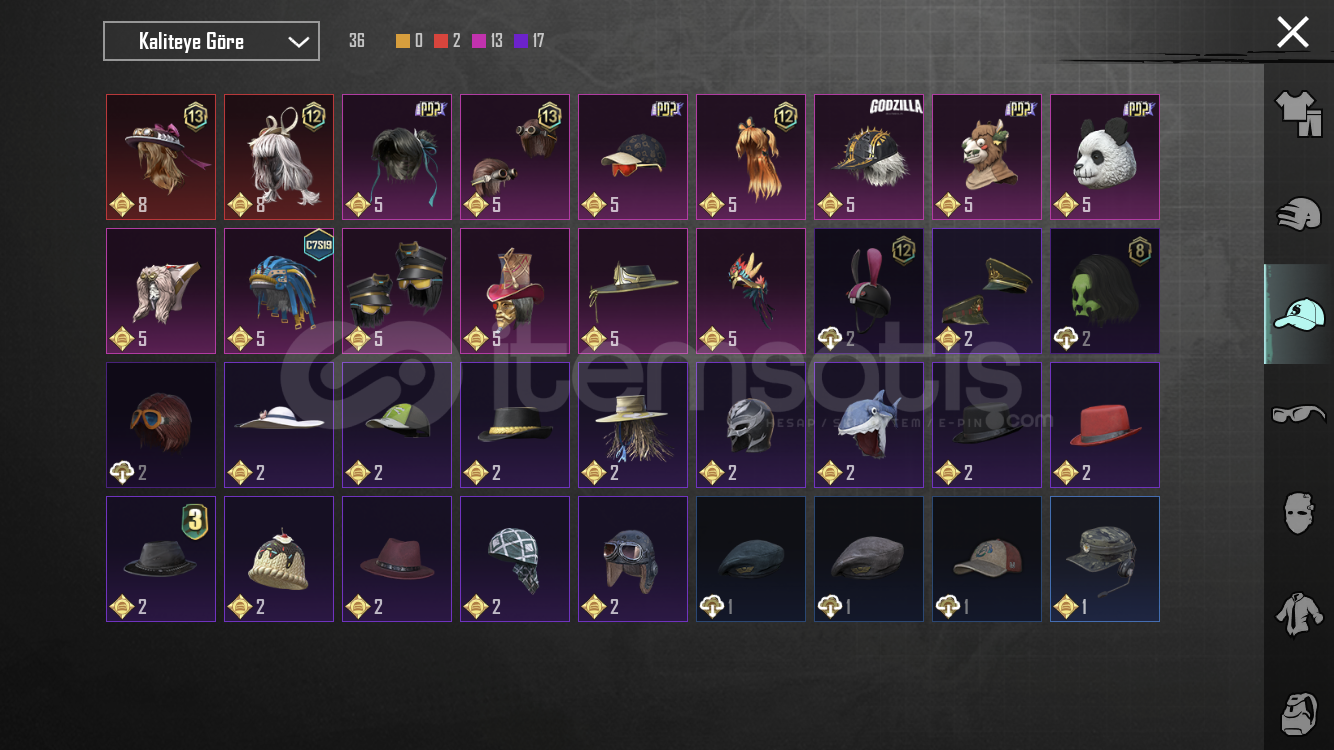This screenshot has height=750, width=1334.
Task: Select the backpack category icon
Action: tap(1298, 712)
